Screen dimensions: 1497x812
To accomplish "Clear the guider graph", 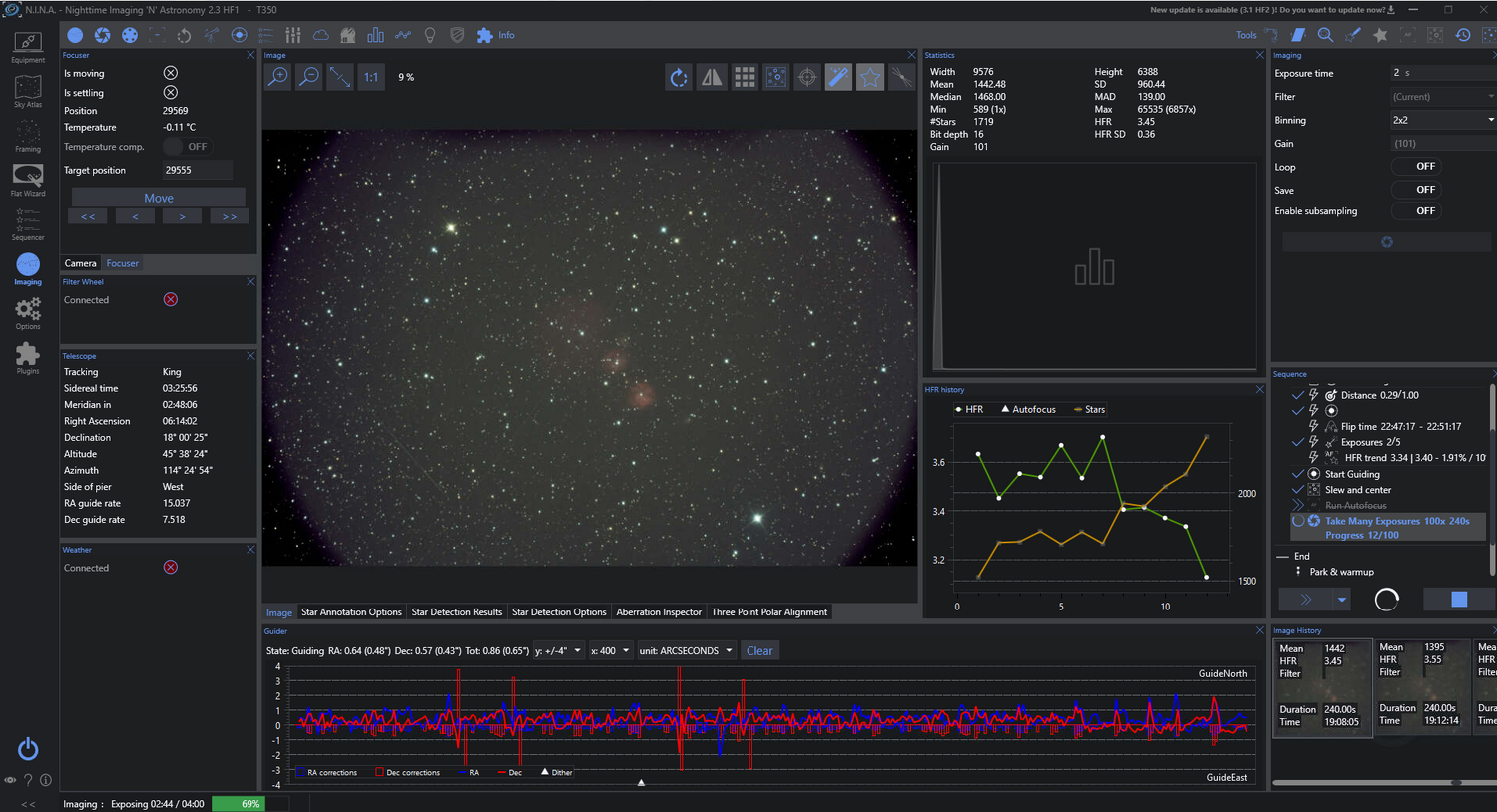I will (x=759, y=651).
